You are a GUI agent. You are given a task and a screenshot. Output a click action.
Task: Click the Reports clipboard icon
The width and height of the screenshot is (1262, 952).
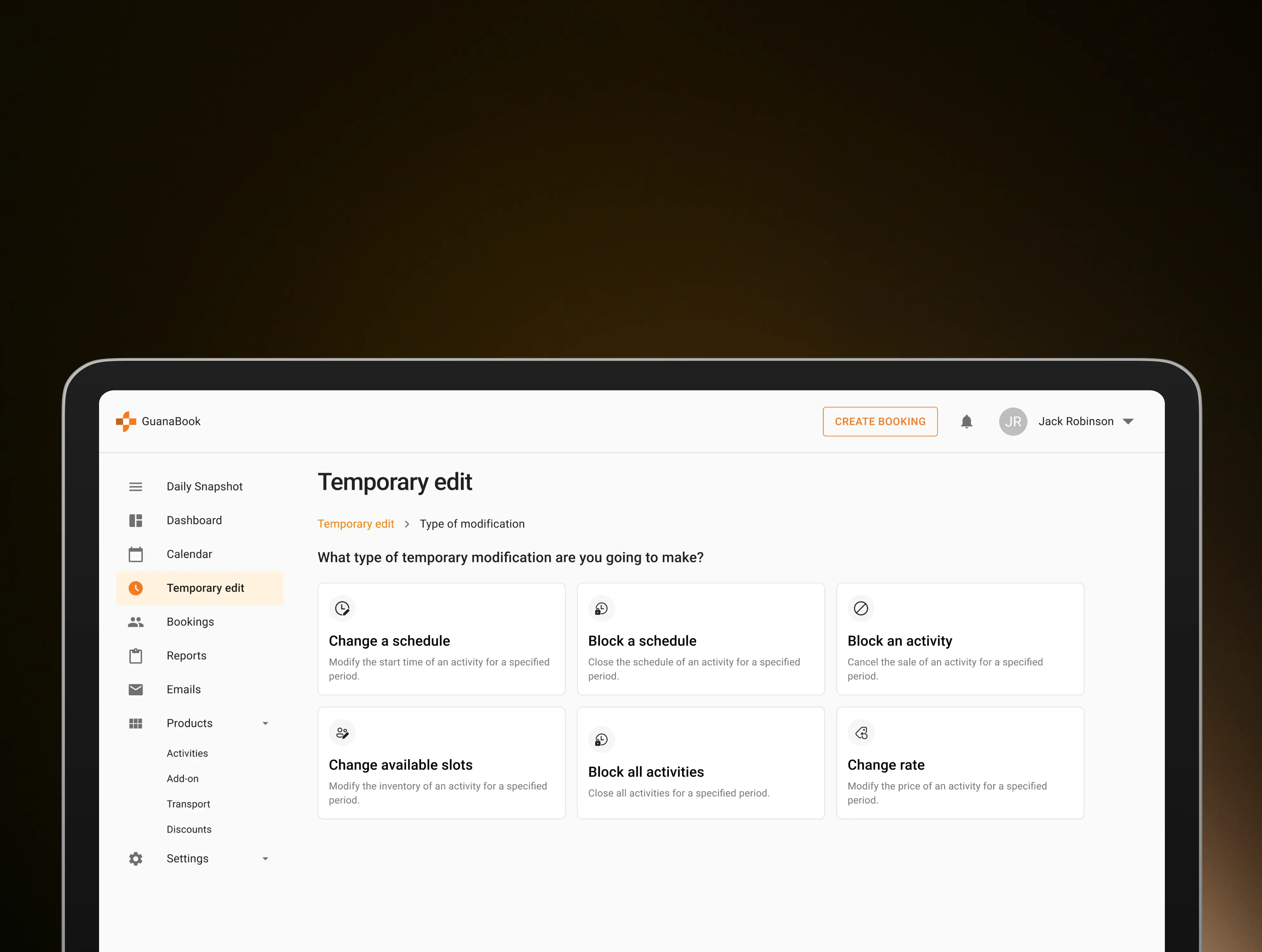(x=136, y=655)
